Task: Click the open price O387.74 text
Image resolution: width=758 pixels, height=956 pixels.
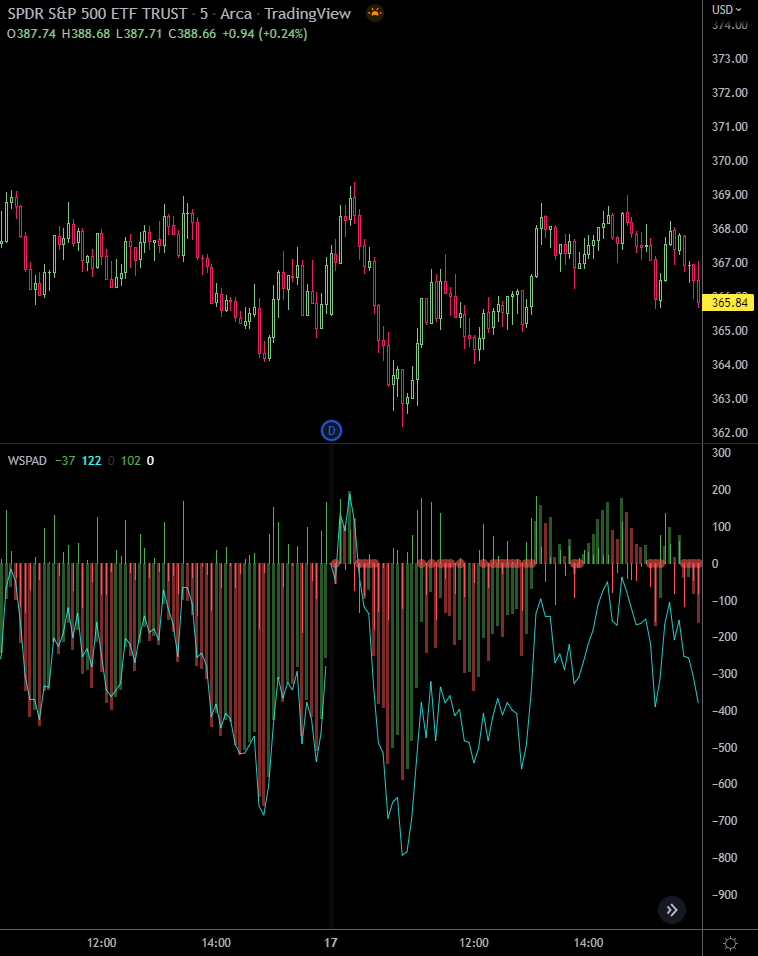Action: (31, 34)
